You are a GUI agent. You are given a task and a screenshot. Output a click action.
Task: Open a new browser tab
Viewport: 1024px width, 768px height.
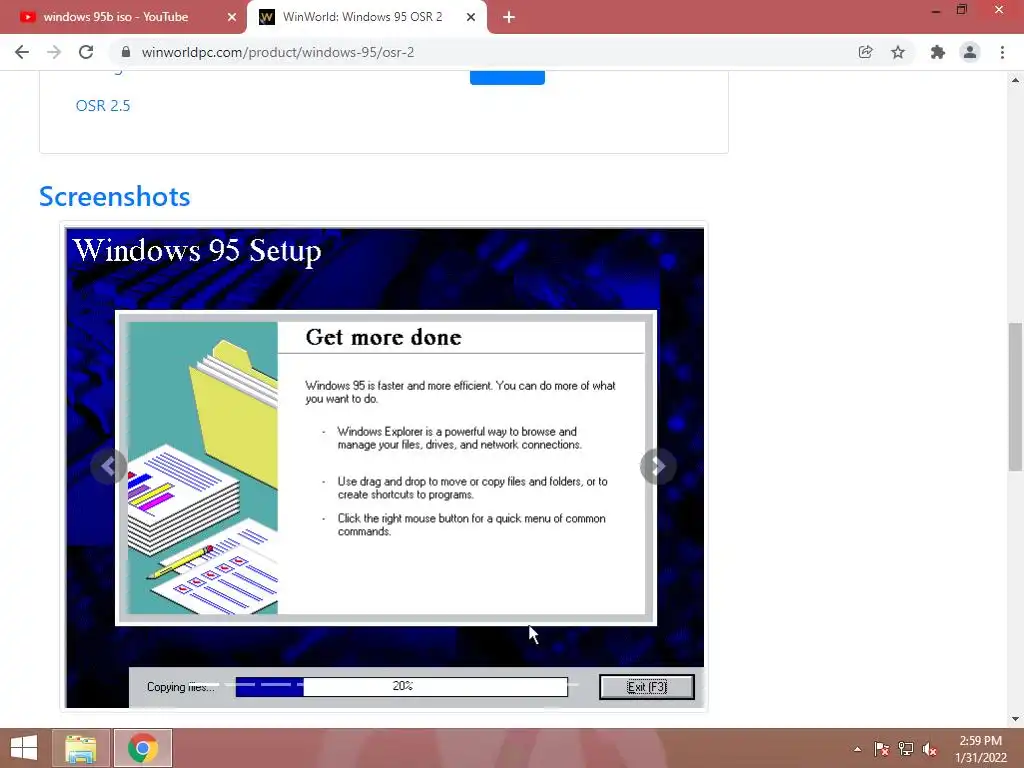coord(509,17)
